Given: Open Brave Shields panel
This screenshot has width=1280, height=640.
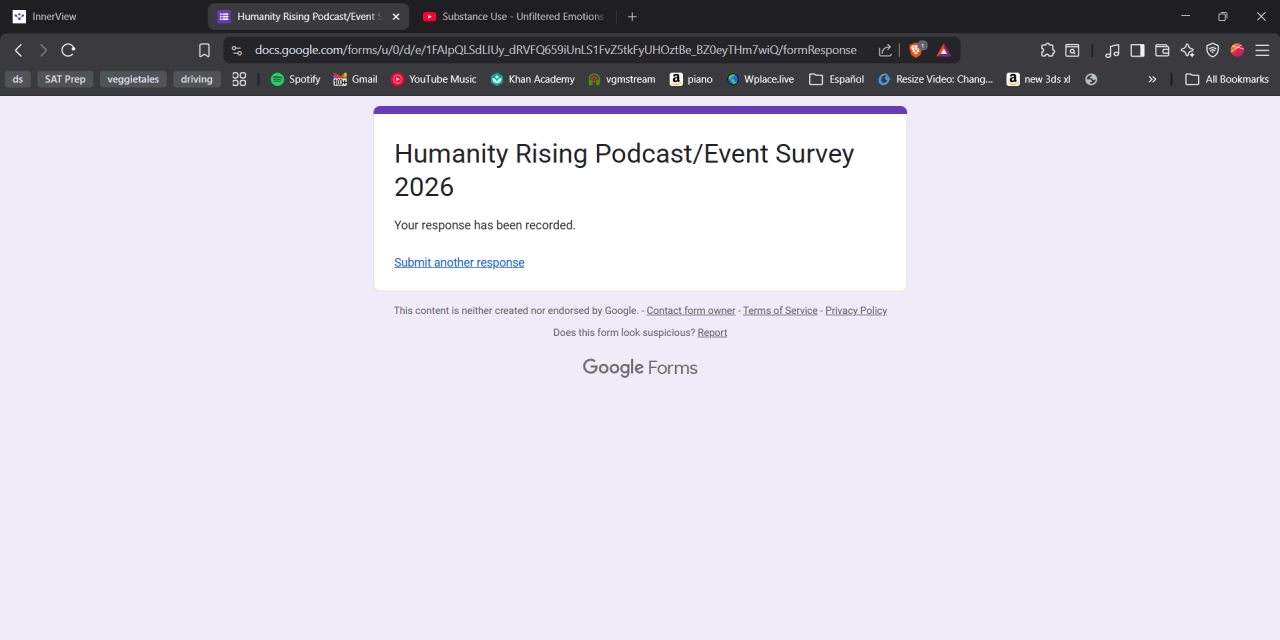Looking at the screenshot, I should click(x=915, y=50).
